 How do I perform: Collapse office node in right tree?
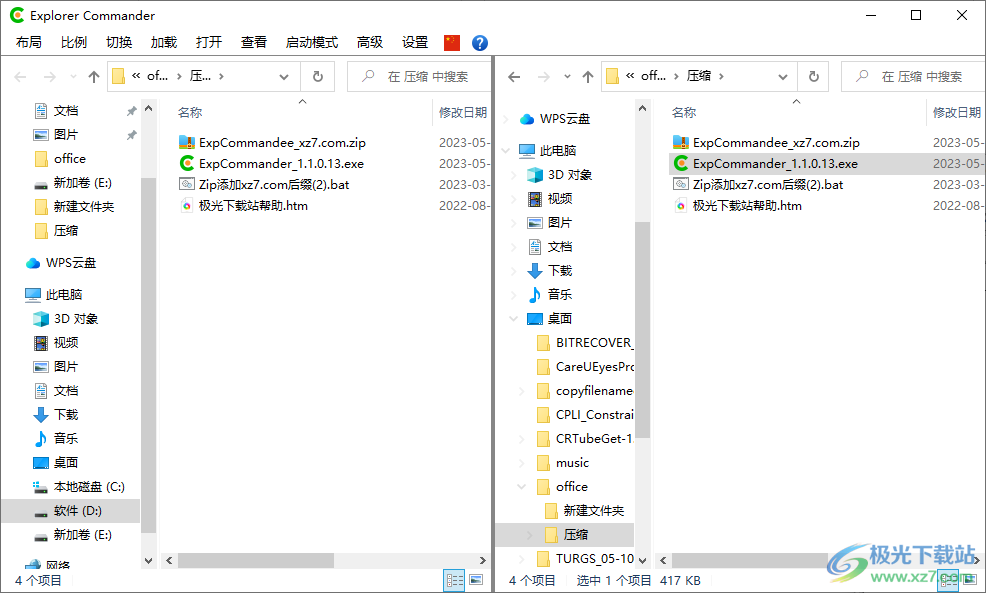point(521,487)
